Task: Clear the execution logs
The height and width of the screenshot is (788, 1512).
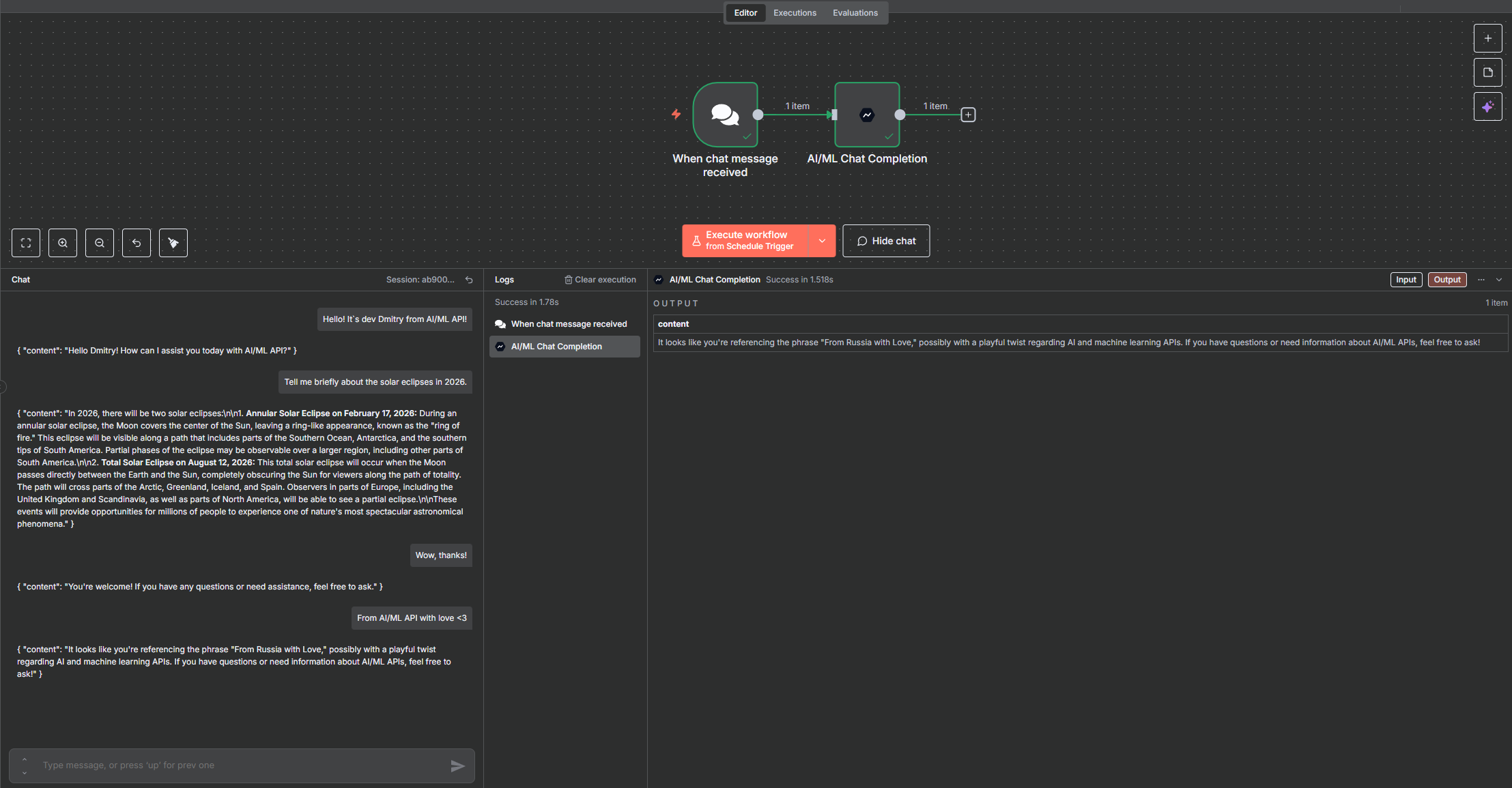Action: (600, 280)
